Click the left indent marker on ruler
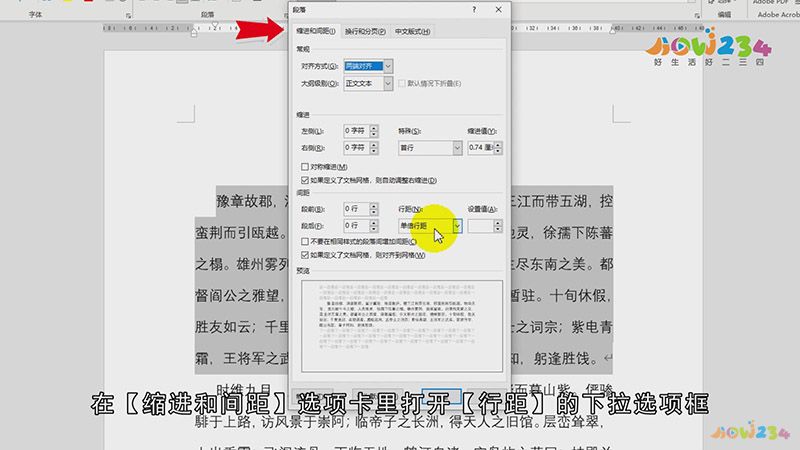 click(194, 33)
